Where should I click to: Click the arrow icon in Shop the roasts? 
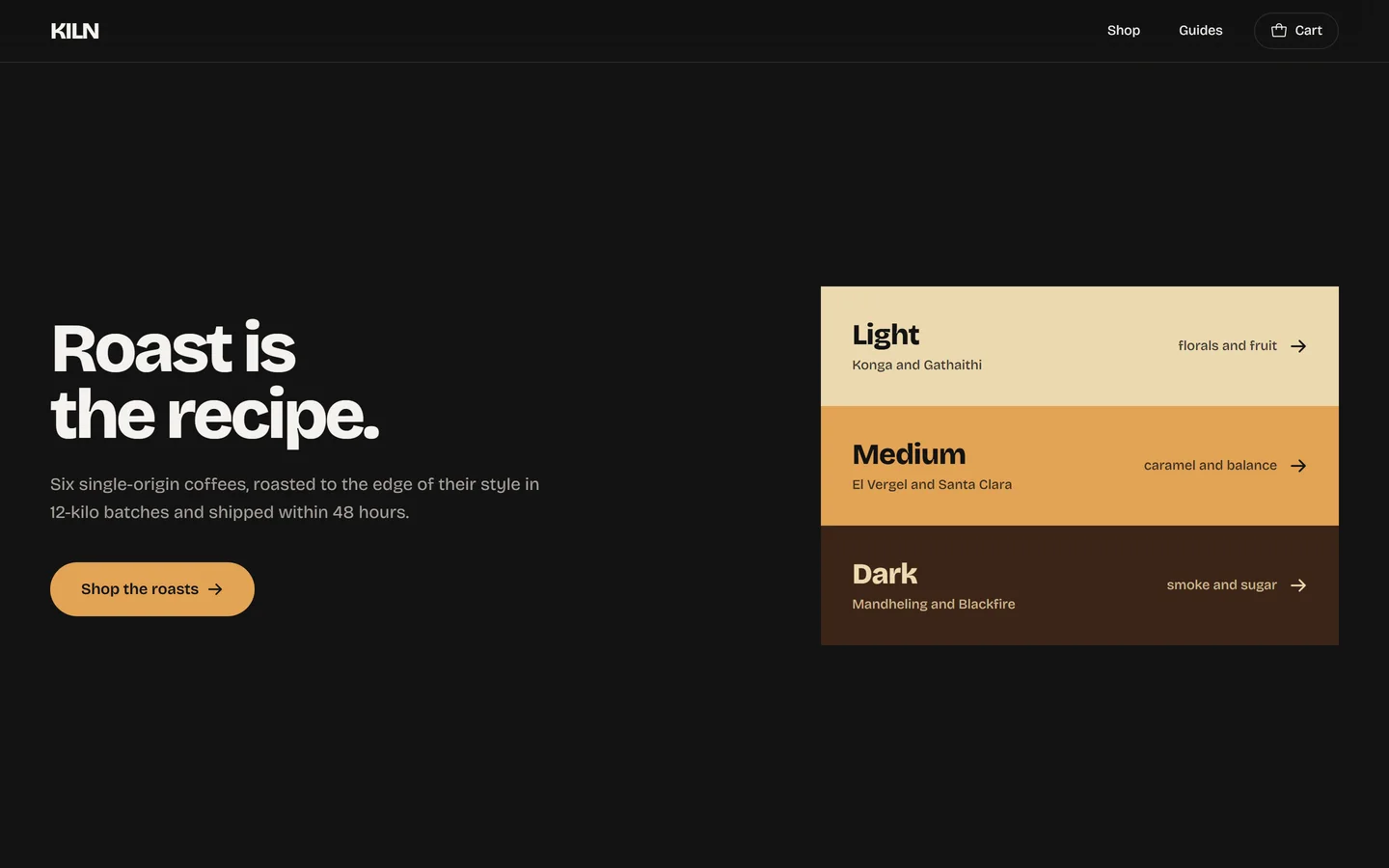[x=215, y=589]
